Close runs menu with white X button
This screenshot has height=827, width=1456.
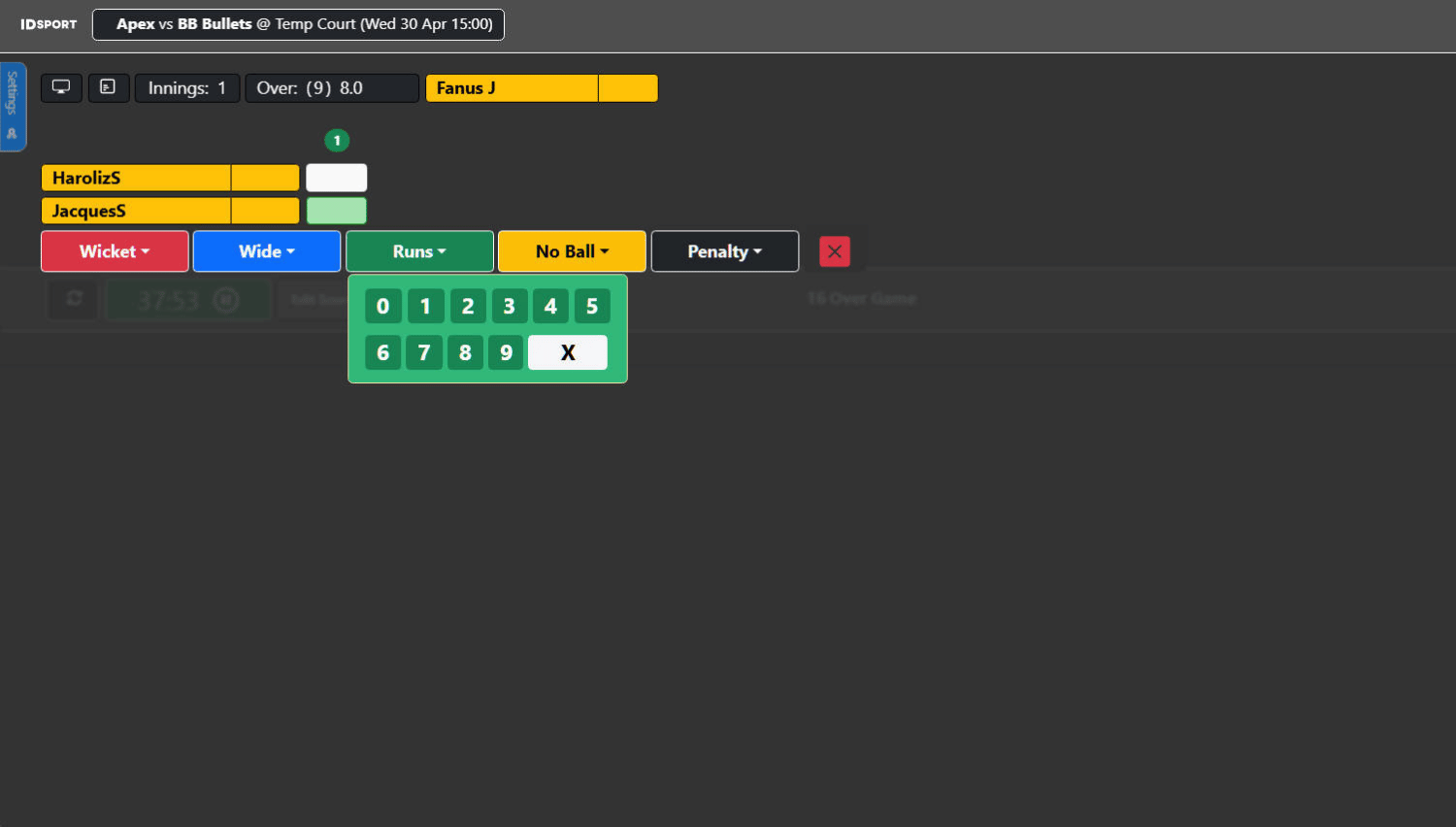pos(568,352)
